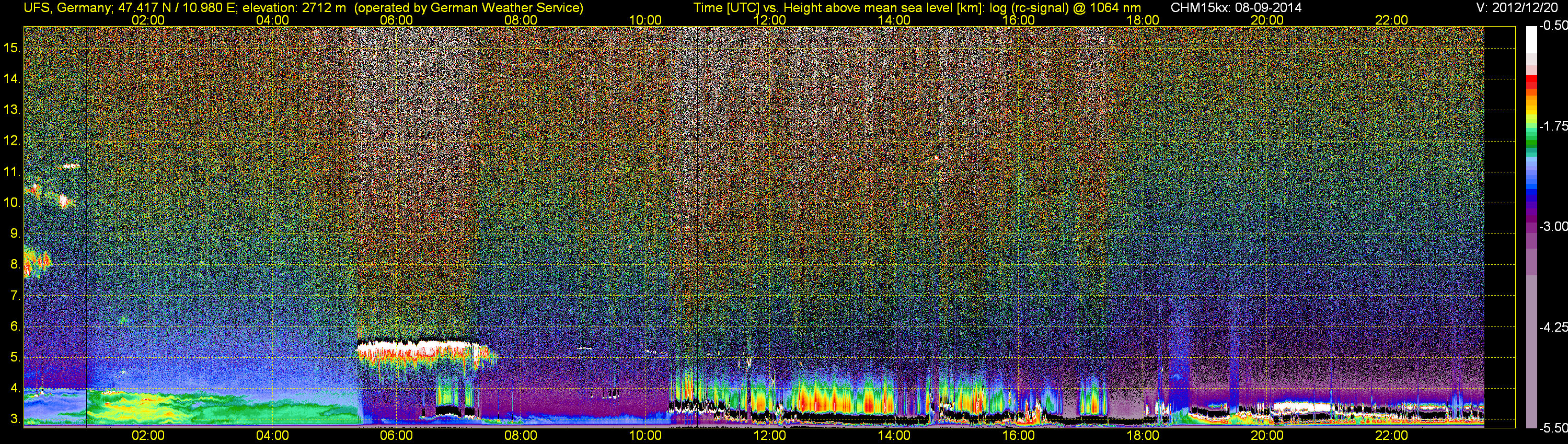Click the '14:00' label on the top time axis
Viewport: 1568px width, 444px height.
pos(894,20)
